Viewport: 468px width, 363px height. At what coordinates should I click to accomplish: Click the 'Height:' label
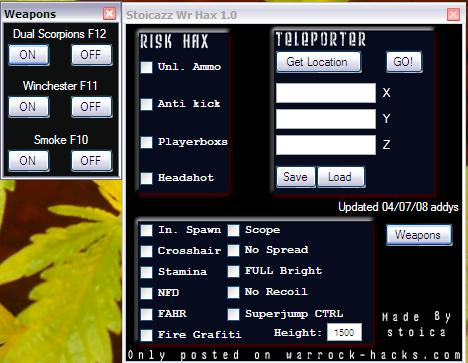tap(298, 333)
